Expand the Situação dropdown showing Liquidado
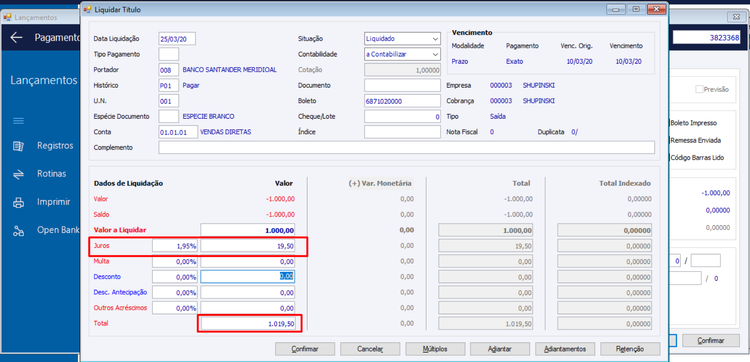 click(402, 39)
